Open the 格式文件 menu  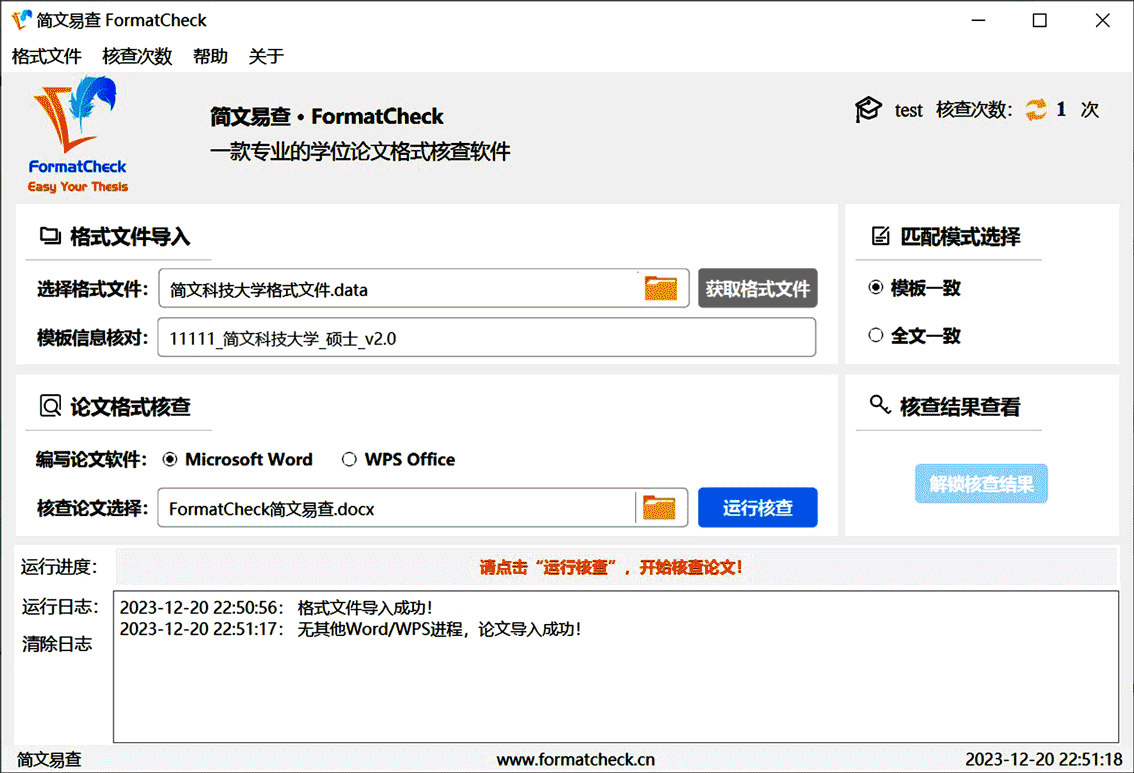47,56
